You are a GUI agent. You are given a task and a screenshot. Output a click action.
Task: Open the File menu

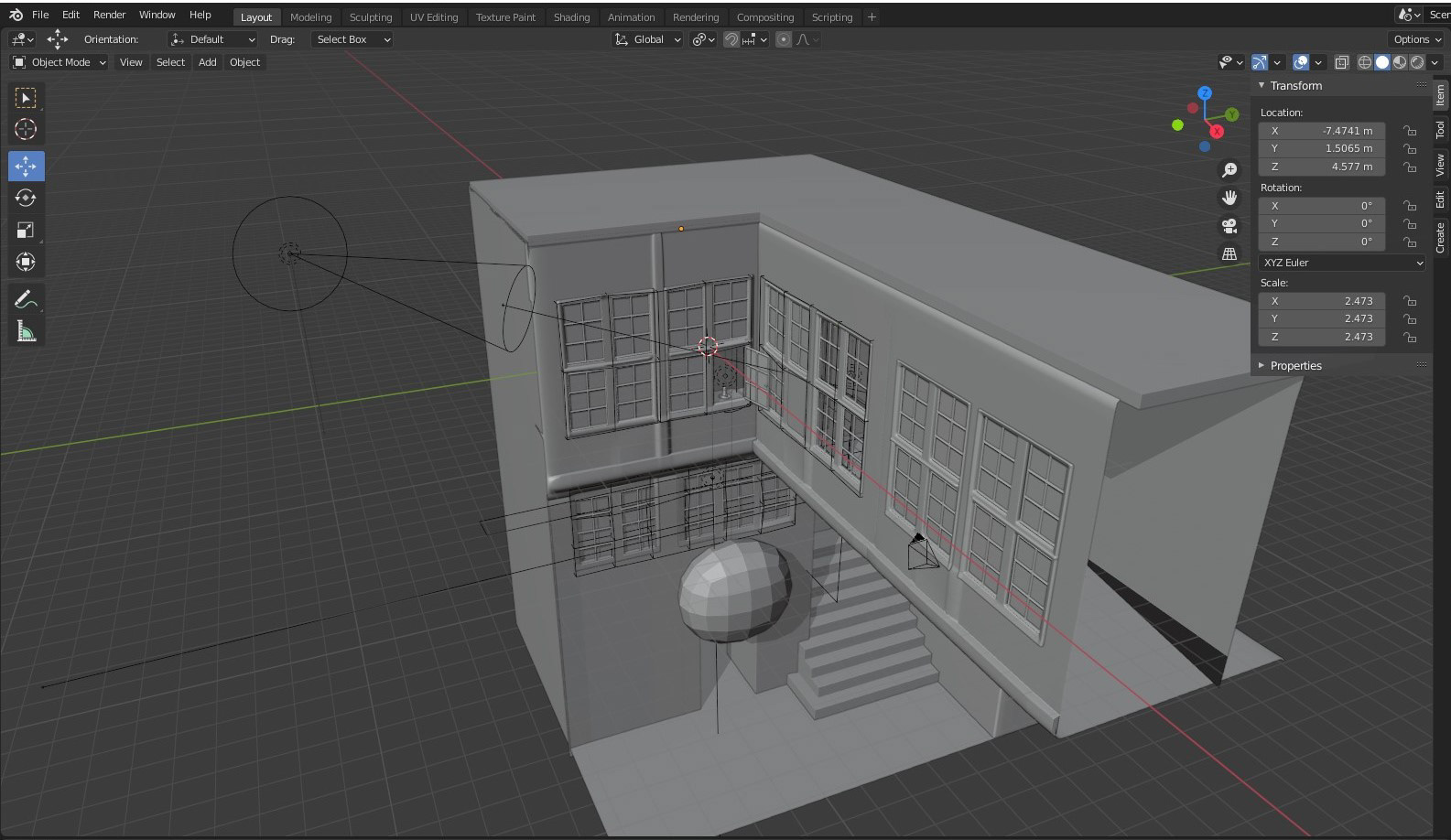coord(40,15)
